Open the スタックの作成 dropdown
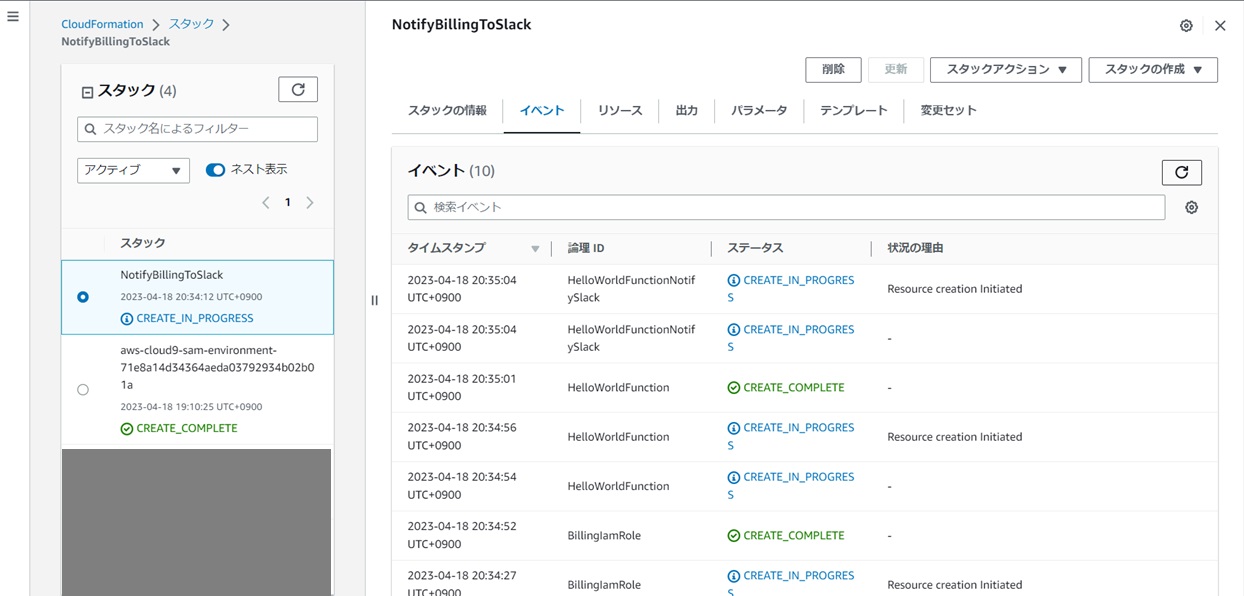This screenshot has width=1244, height=596. point(1153,70)
